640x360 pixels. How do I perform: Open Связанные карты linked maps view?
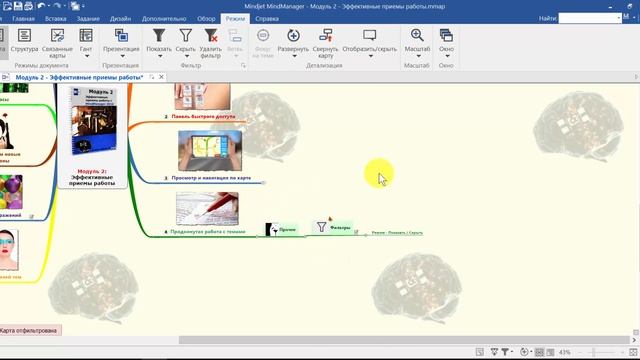tap(57, 43)
